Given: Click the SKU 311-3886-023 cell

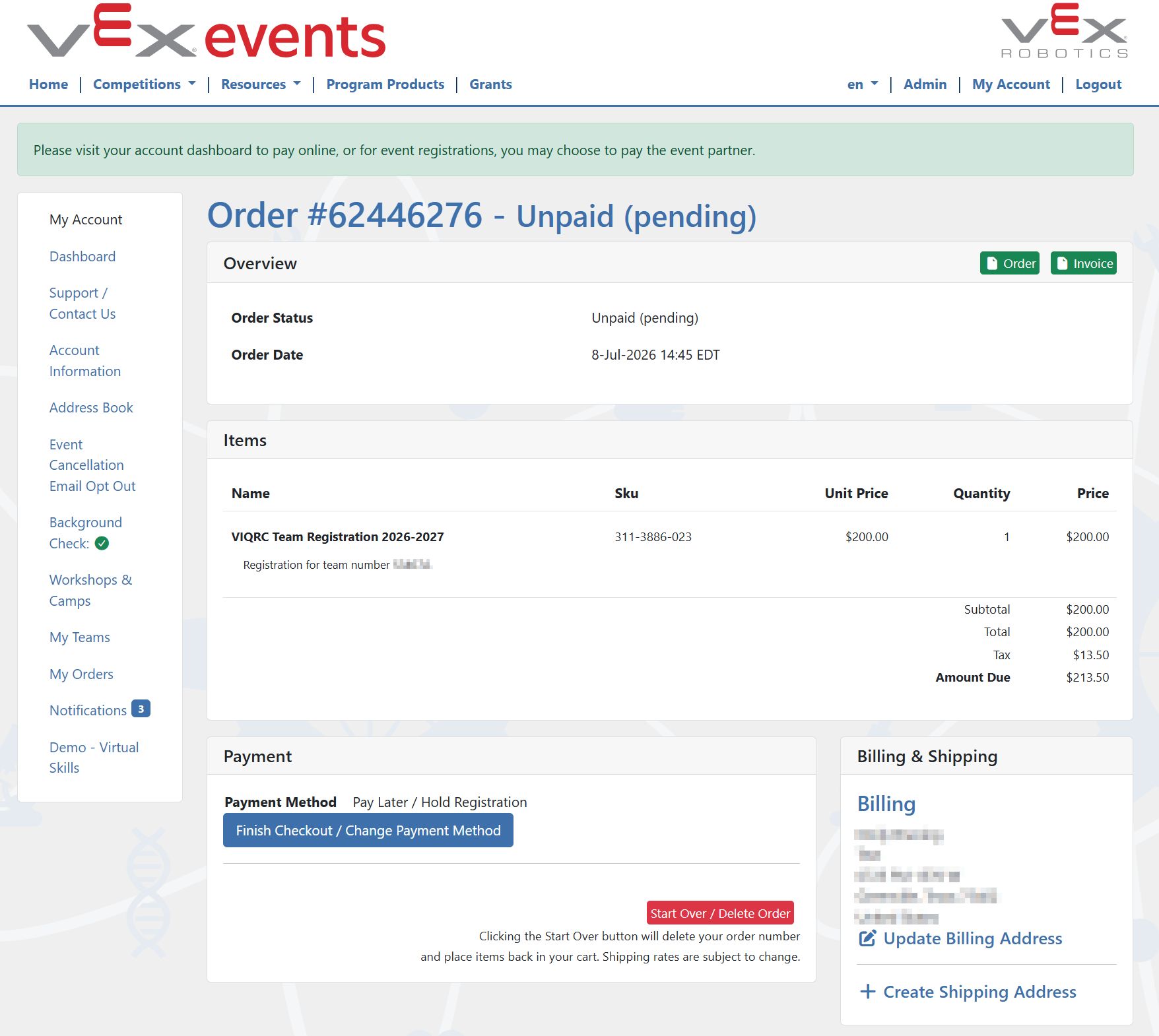Looking at the screenshot, I should coord(653,536).
